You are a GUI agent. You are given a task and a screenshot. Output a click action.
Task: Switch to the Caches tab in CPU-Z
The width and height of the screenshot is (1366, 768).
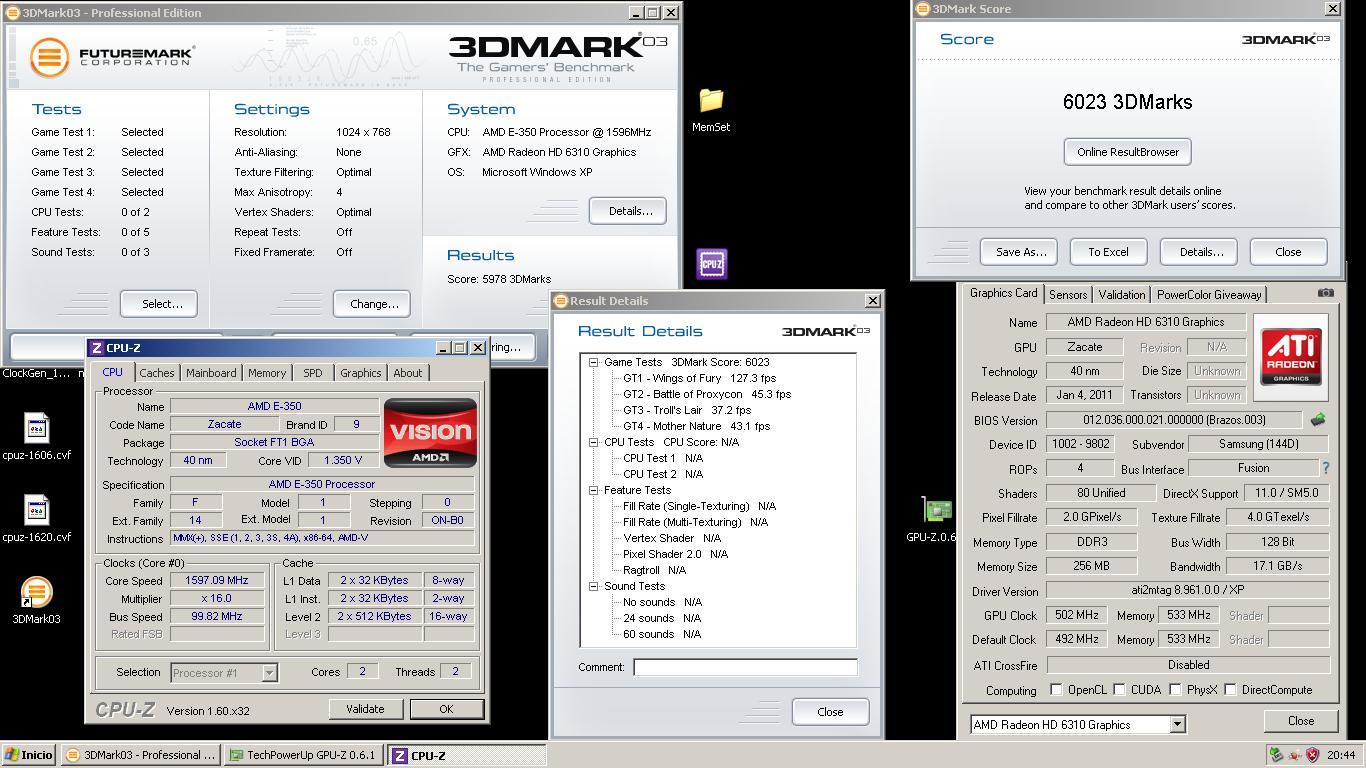point(156,373)
